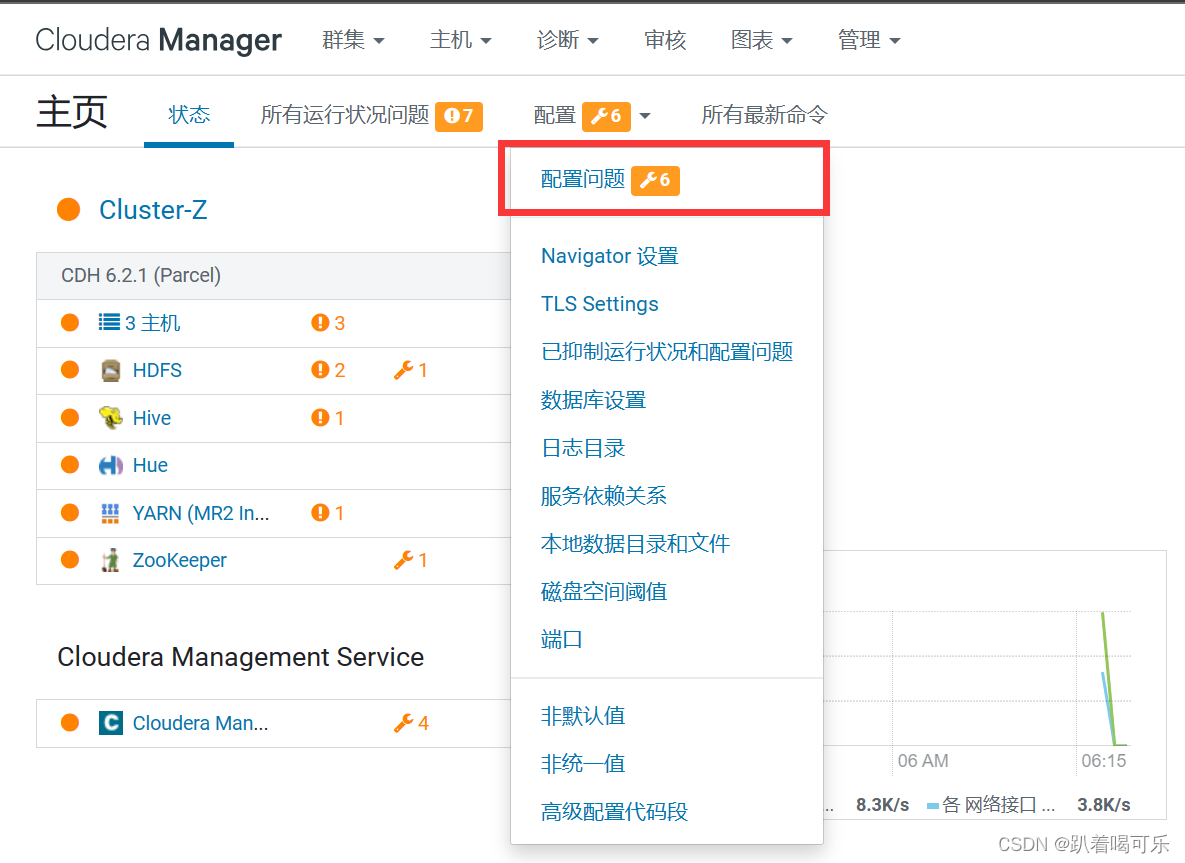Image resolution: width=1185 pixels, height=863 pixels.
Task: Open the 主机 dropdown menu
Action: point(460,39)
